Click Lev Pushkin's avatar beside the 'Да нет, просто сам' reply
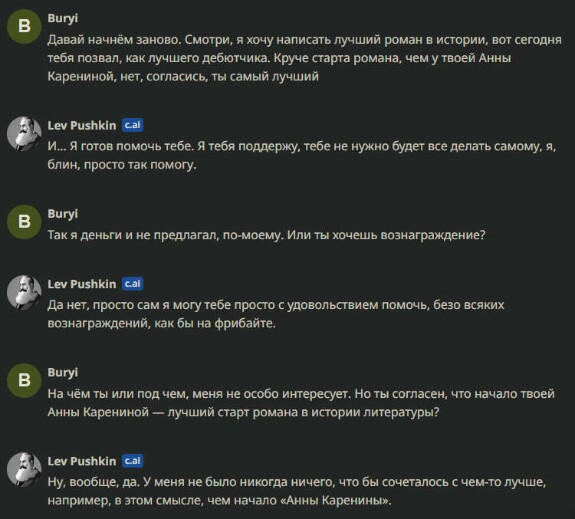Viewport: 575px width, 519px height. [24, 292]
